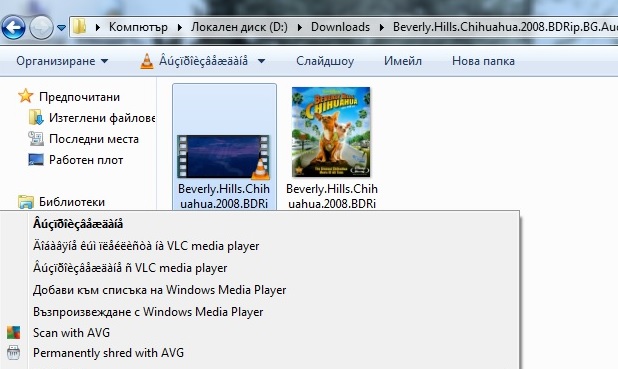618x369 pixels.
Task: Click the Предпочитани star icon
Action: coord(26,96)
